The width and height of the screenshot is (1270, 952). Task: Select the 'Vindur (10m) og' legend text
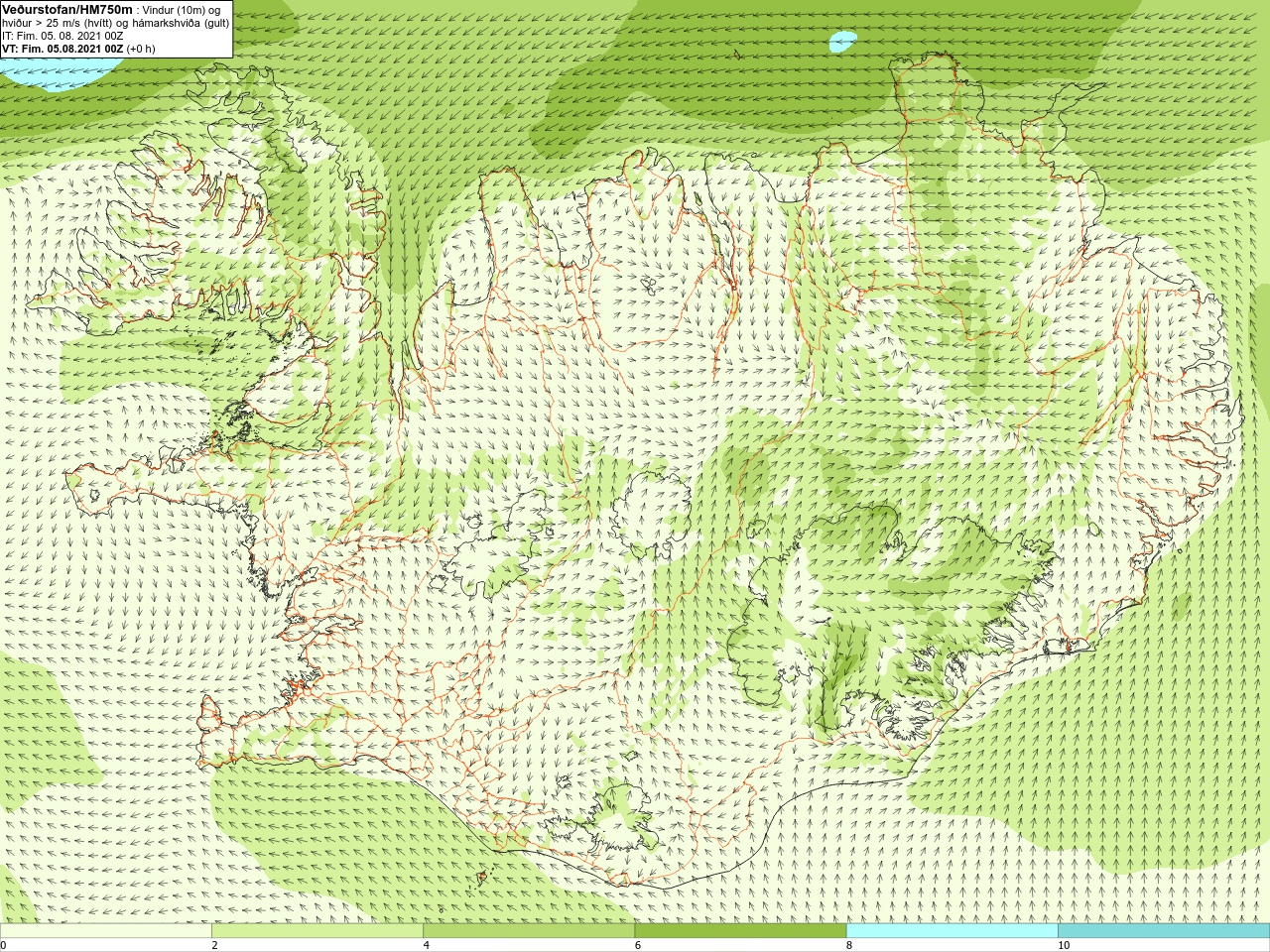(x=182, y=10)
